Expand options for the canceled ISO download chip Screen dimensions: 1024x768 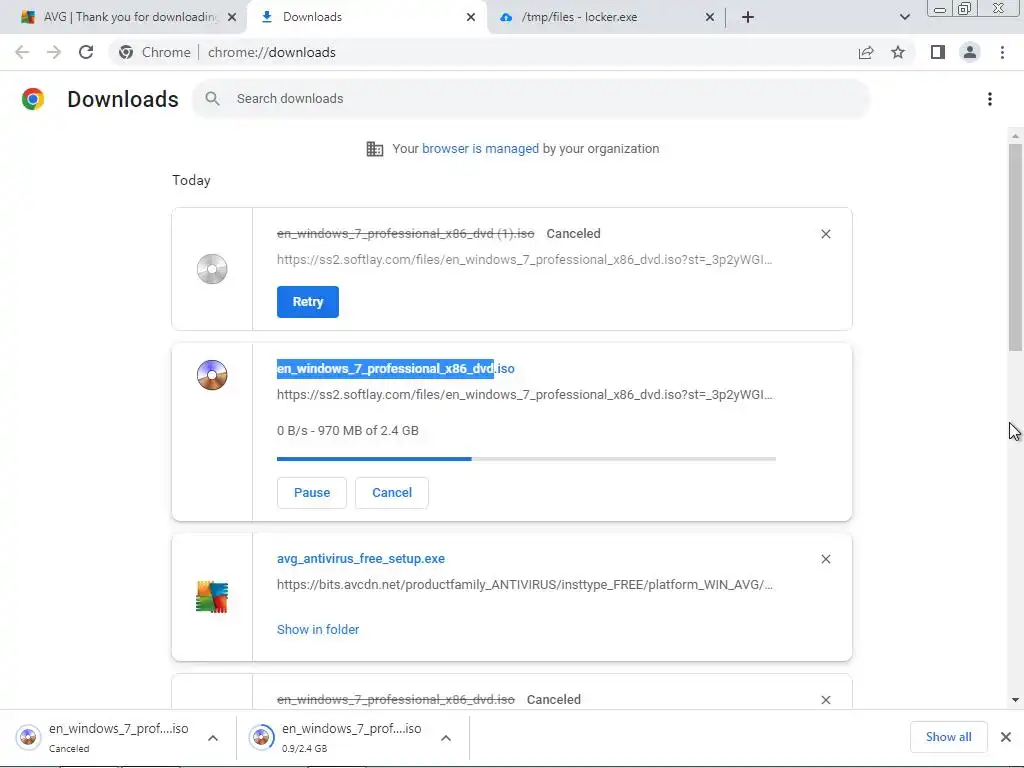213,738
